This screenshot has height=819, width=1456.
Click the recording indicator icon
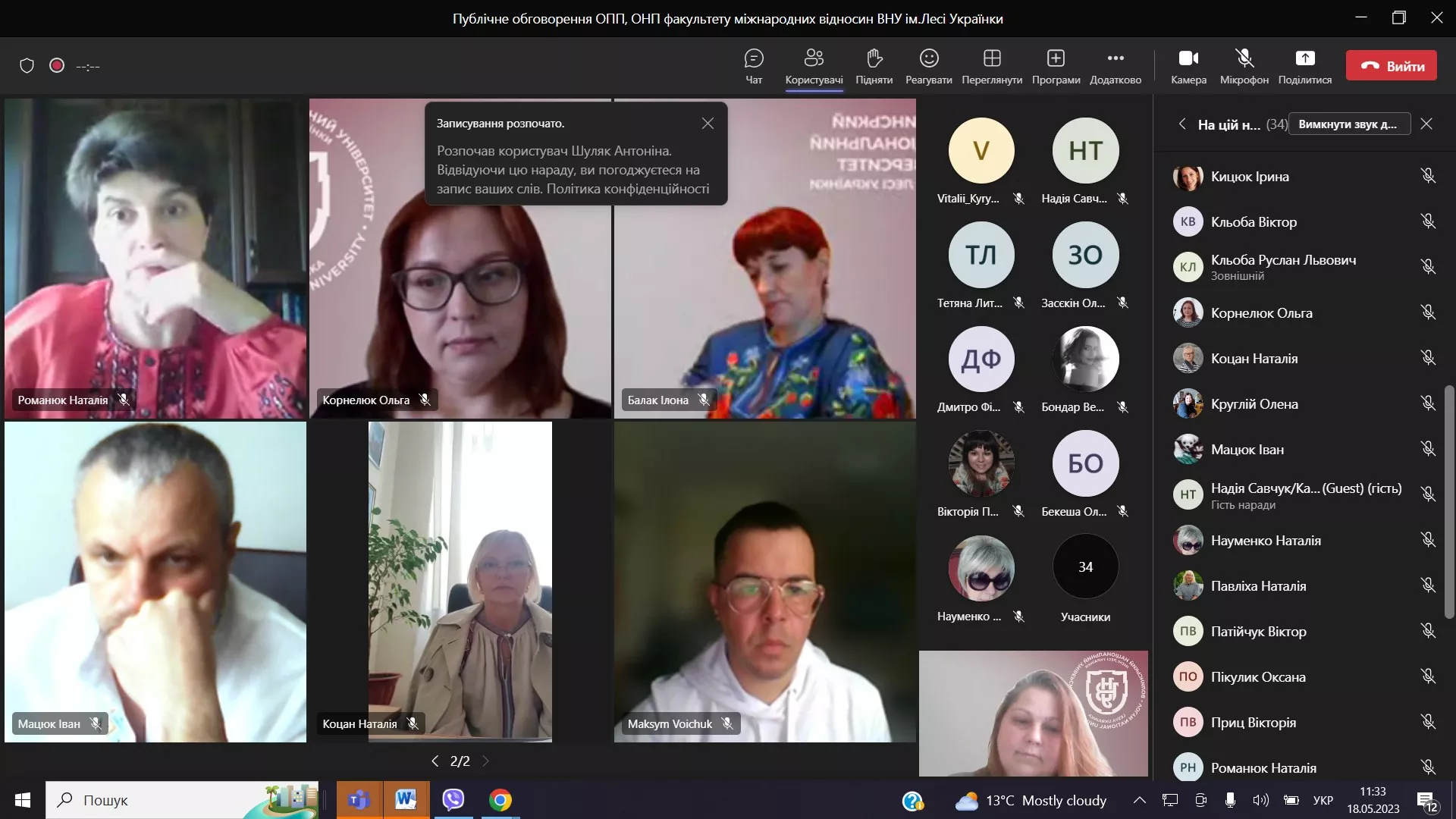coord(57,66)
